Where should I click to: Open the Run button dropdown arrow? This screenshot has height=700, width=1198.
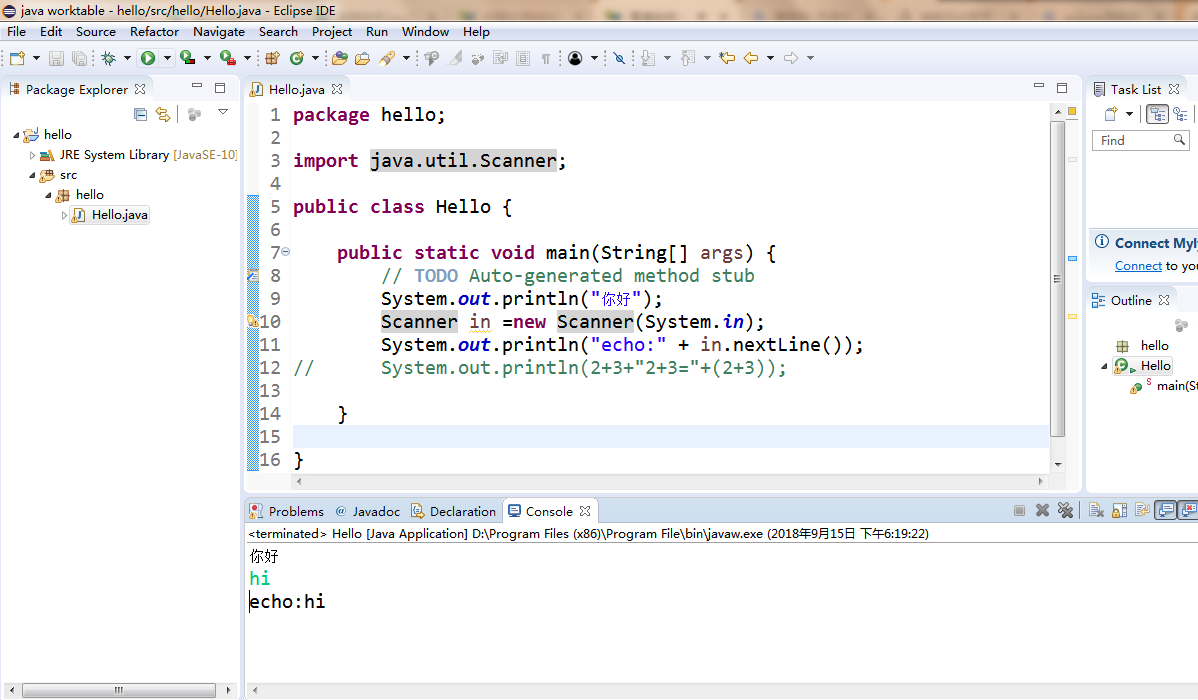pos(167,58)
